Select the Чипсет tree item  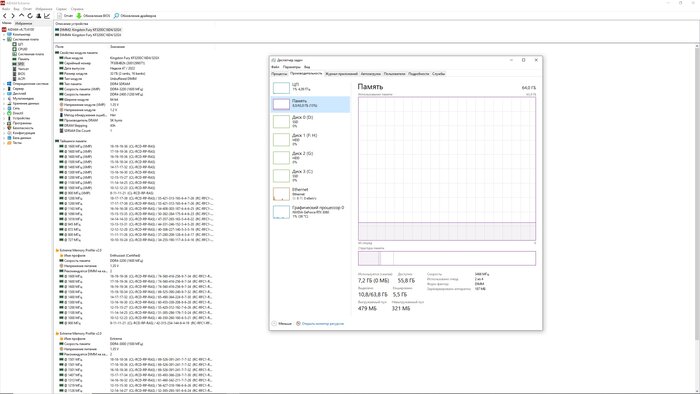point(21,69)
